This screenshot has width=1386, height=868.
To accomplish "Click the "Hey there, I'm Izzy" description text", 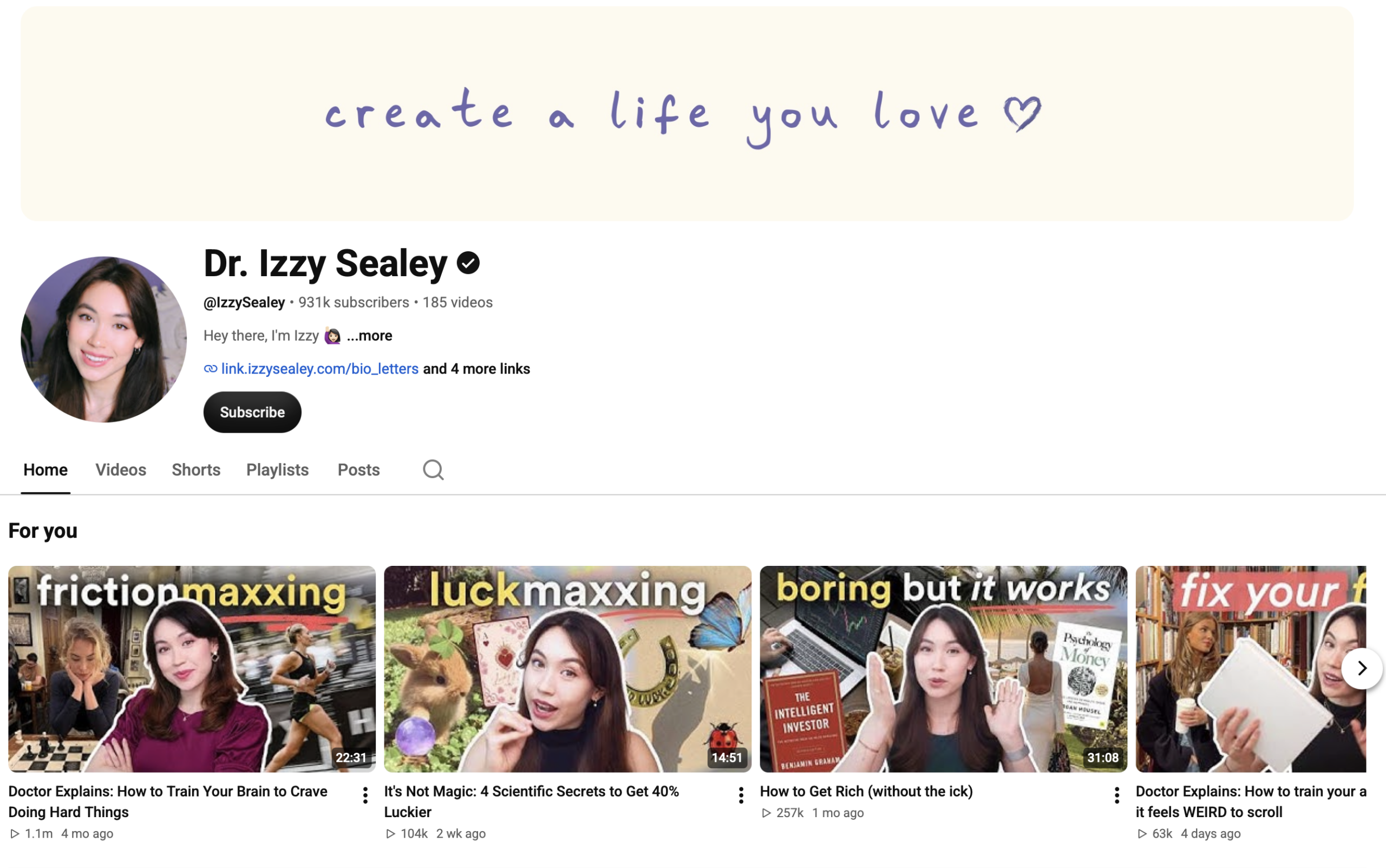I will [261, 335].
